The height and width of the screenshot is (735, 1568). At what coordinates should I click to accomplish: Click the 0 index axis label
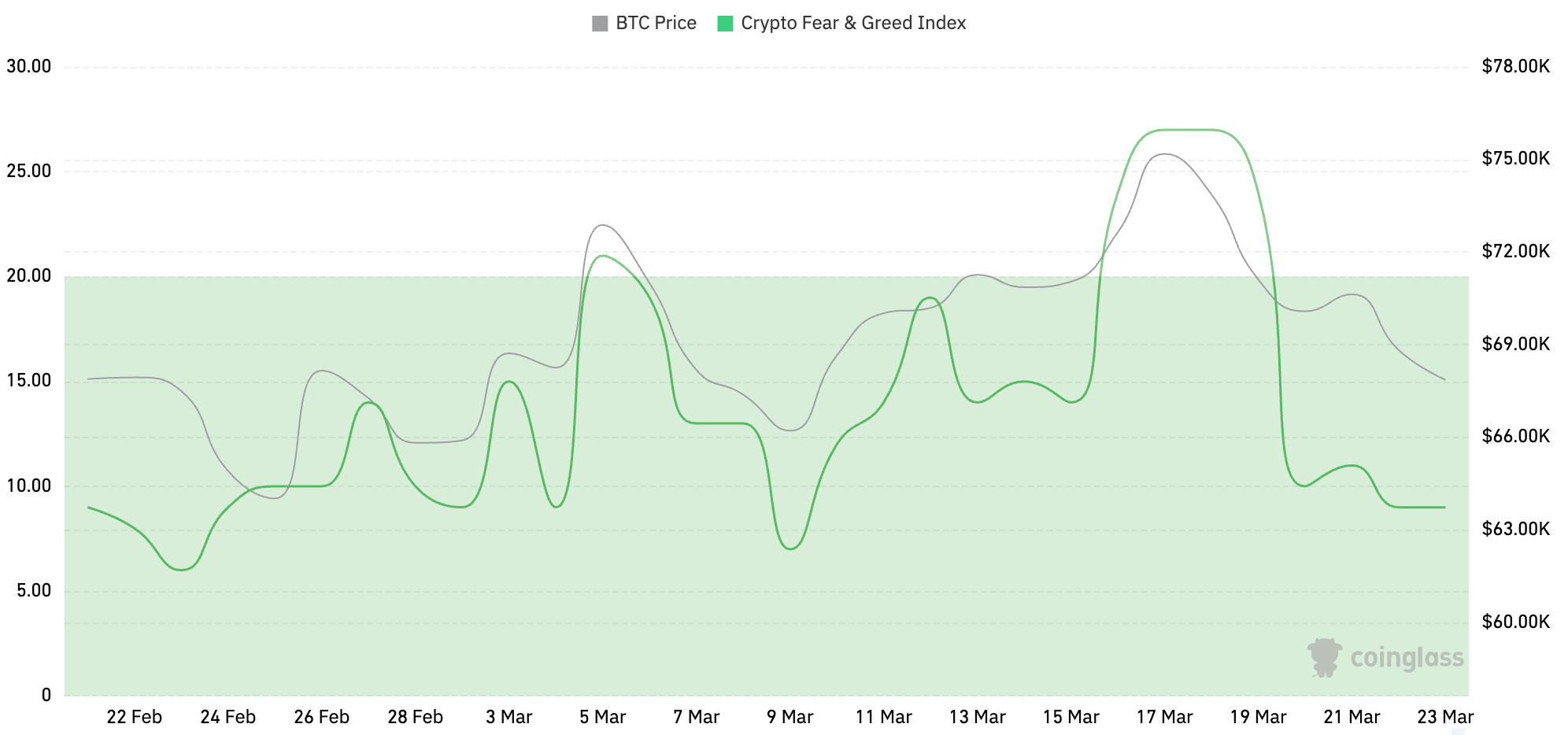[46, 695]
